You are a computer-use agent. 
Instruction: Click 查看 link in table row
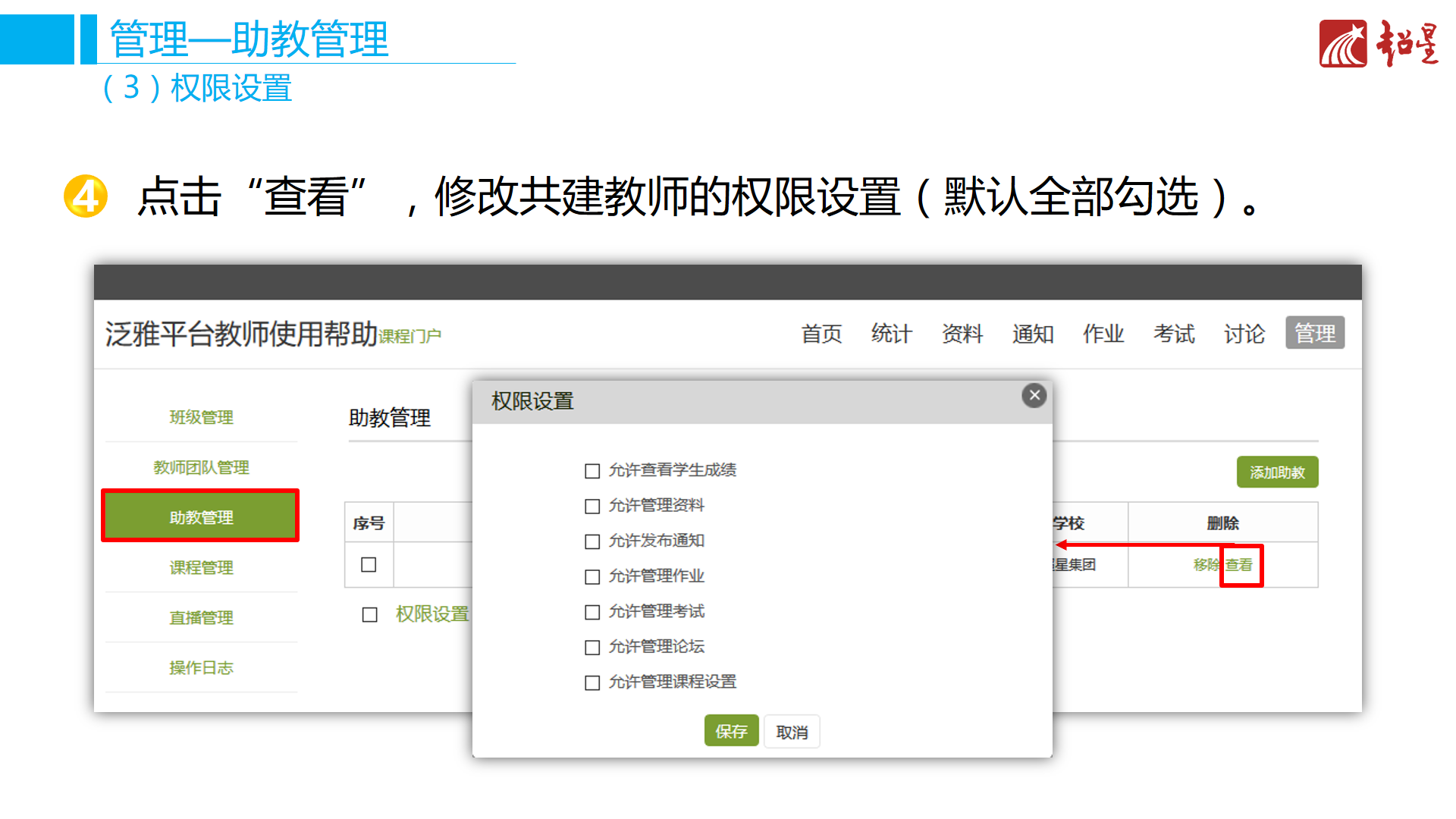coord(1239,565)
